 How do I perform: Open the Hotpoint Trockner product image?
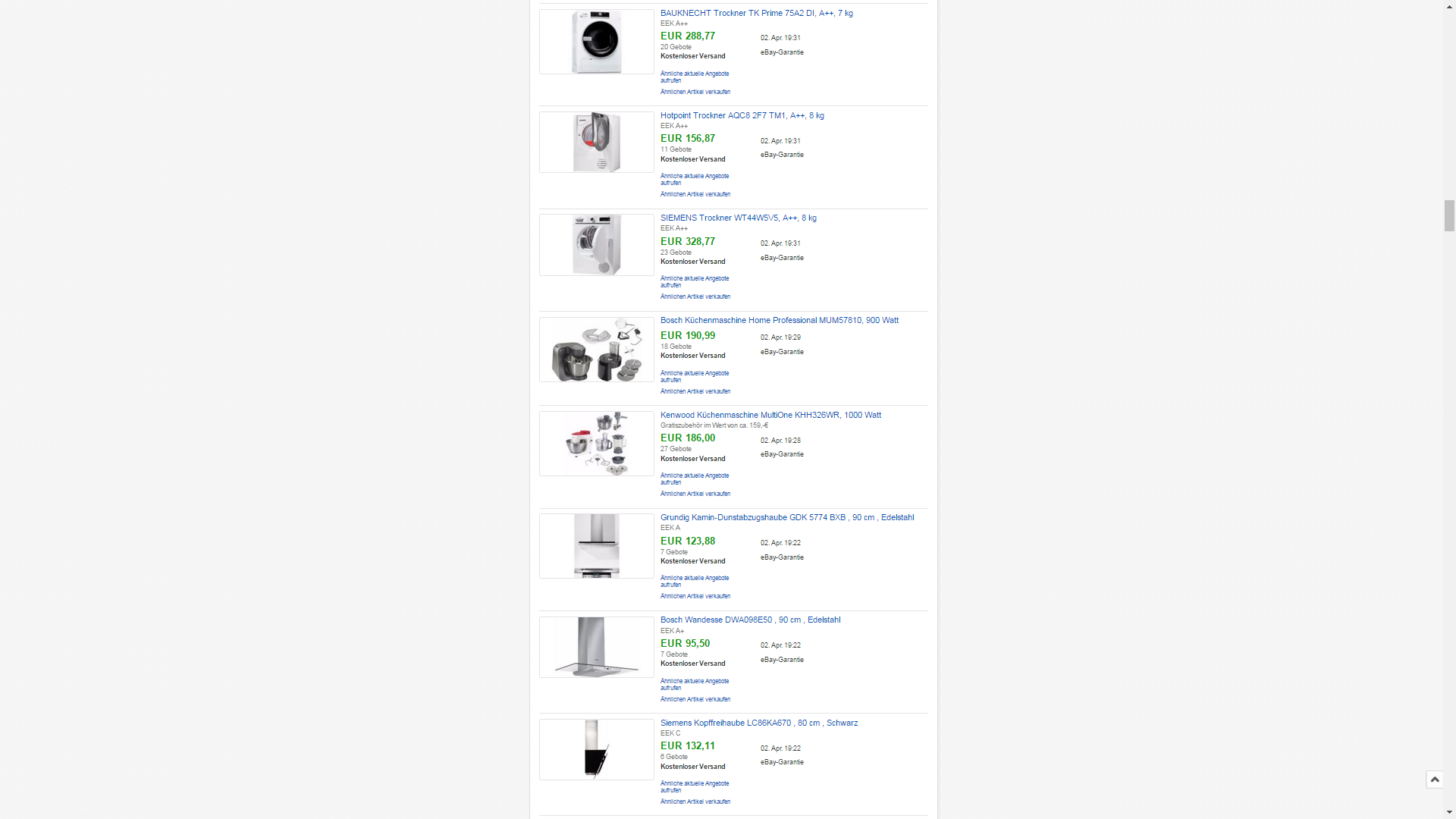pos(597,143)
